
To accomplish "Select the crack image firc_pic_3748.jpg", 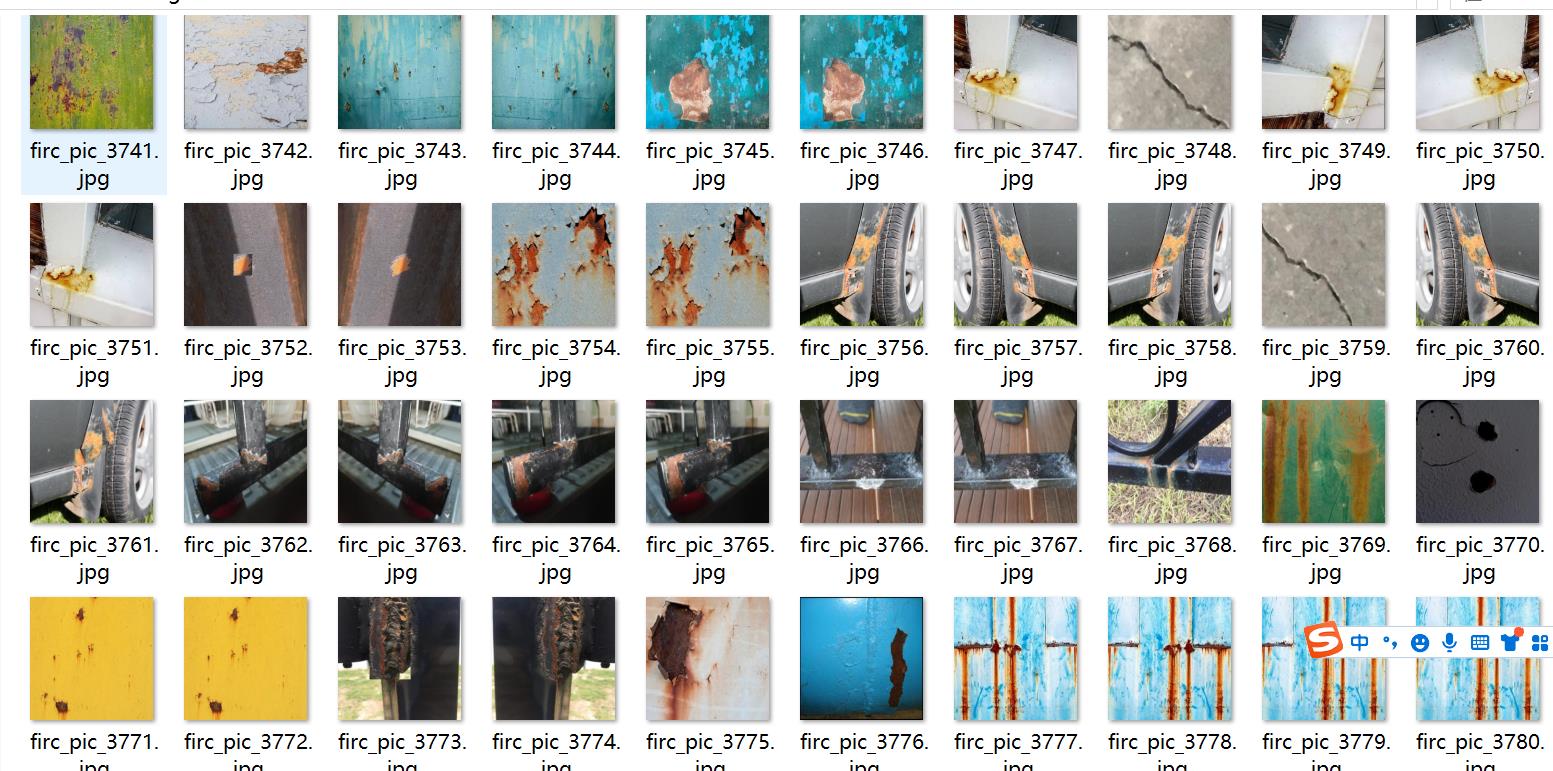I will coord(1170,72).
